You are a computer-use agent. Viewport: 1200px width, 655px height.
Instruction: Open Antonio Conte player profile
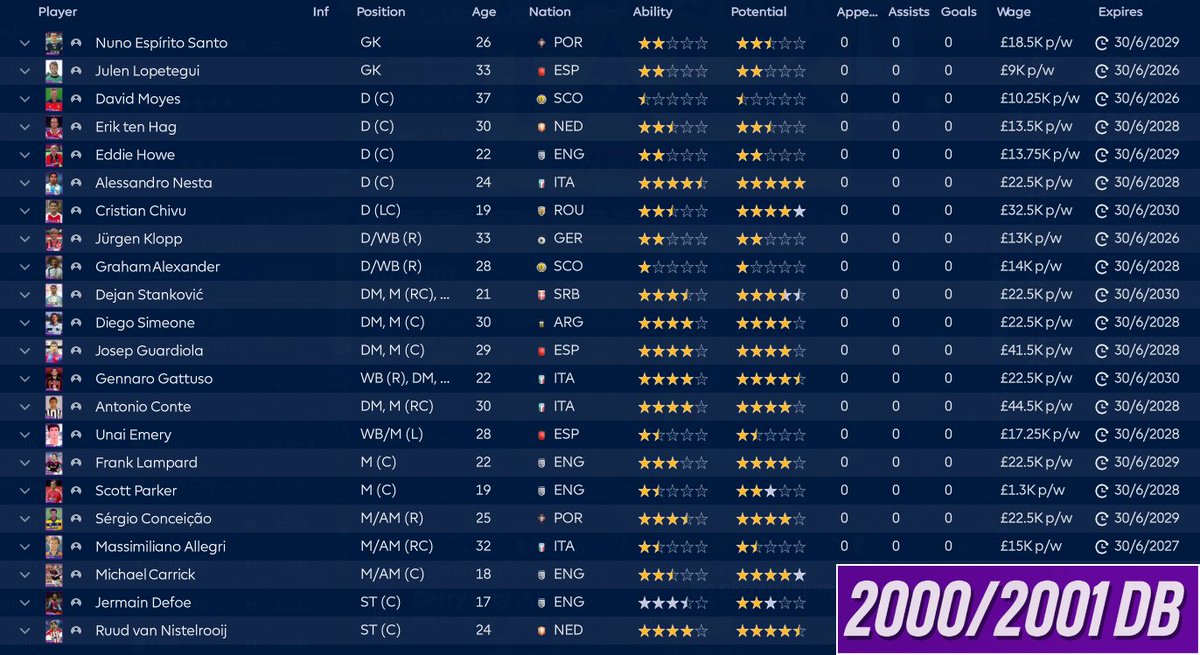click(x=143, y=407)
